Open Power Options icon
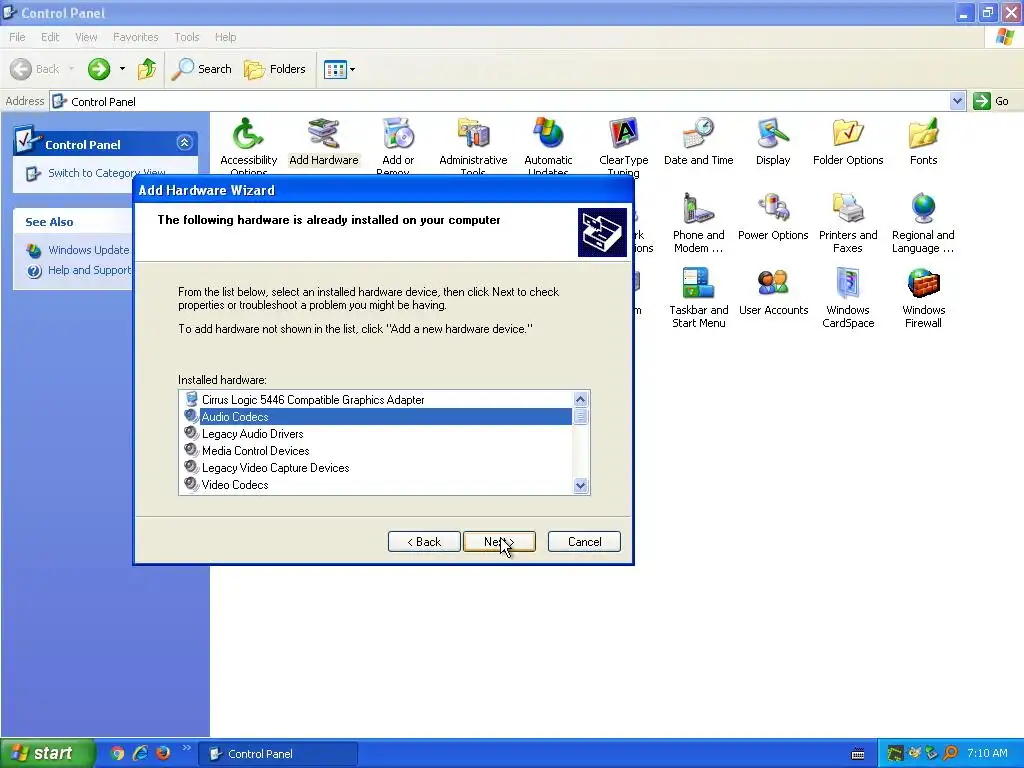 [x=773, y=217]
